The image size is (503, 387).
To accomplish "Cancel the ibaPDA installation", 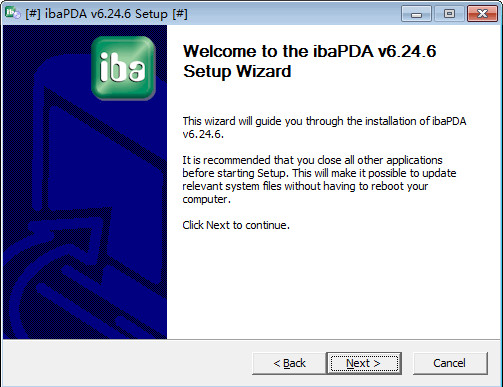I will coord(450,363).
